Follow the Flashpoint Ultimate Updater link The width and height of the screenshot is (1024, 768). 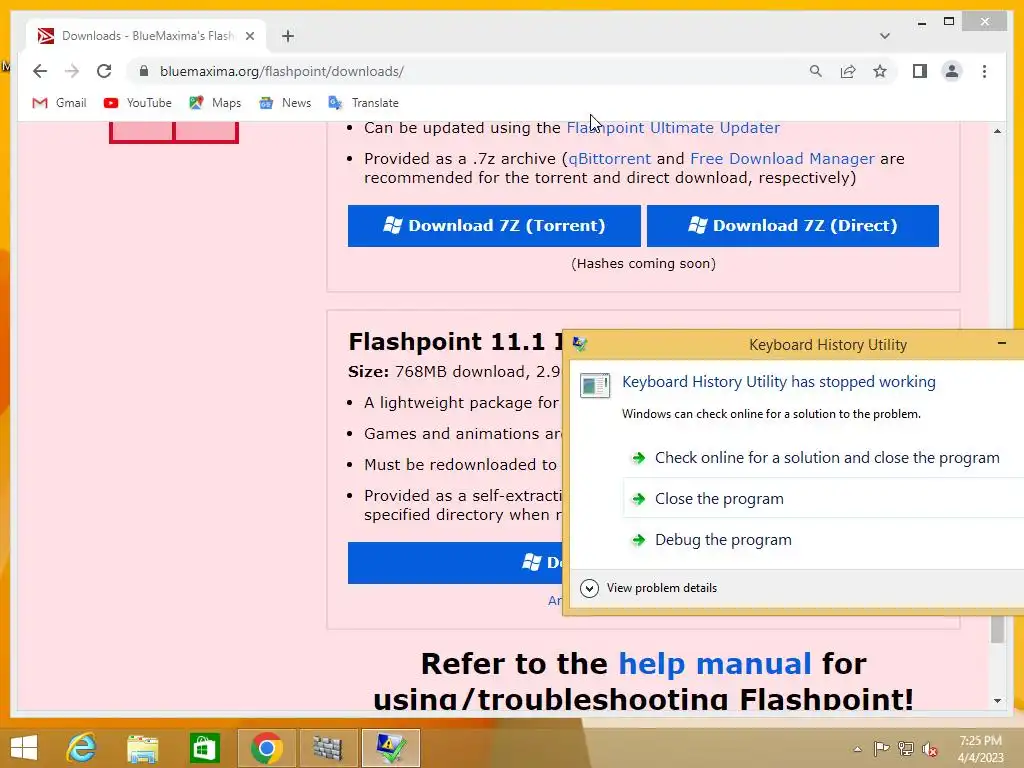click(x=673, y=128)
